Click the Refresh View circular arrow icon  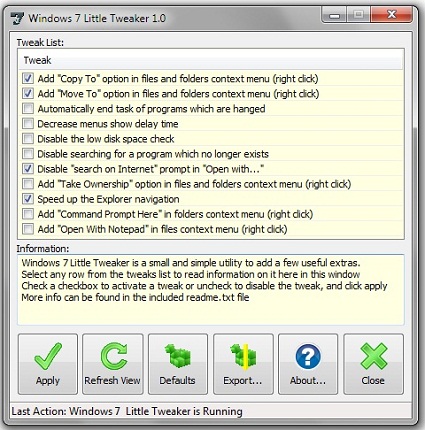pos(114,356)
